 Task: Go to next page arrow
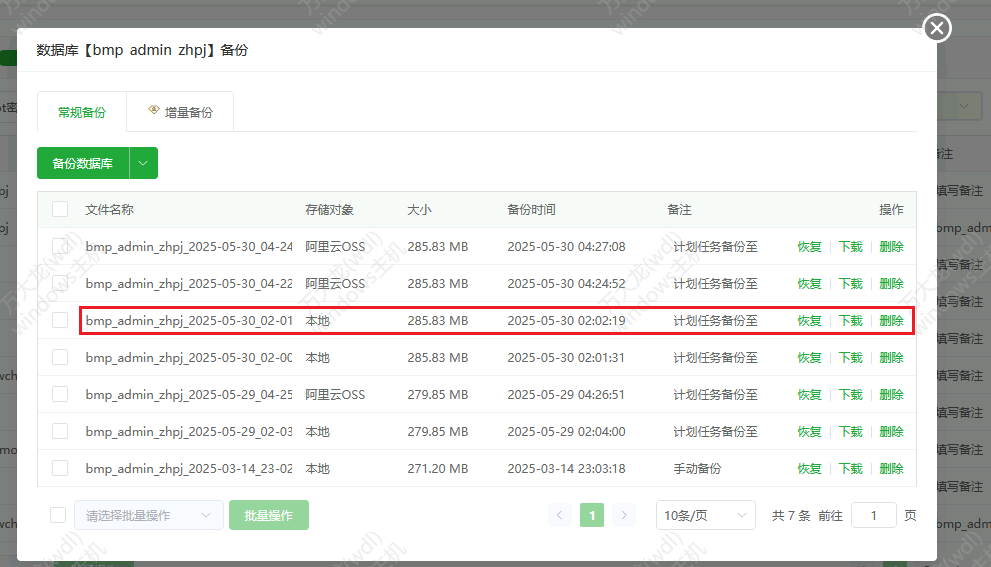624,515
